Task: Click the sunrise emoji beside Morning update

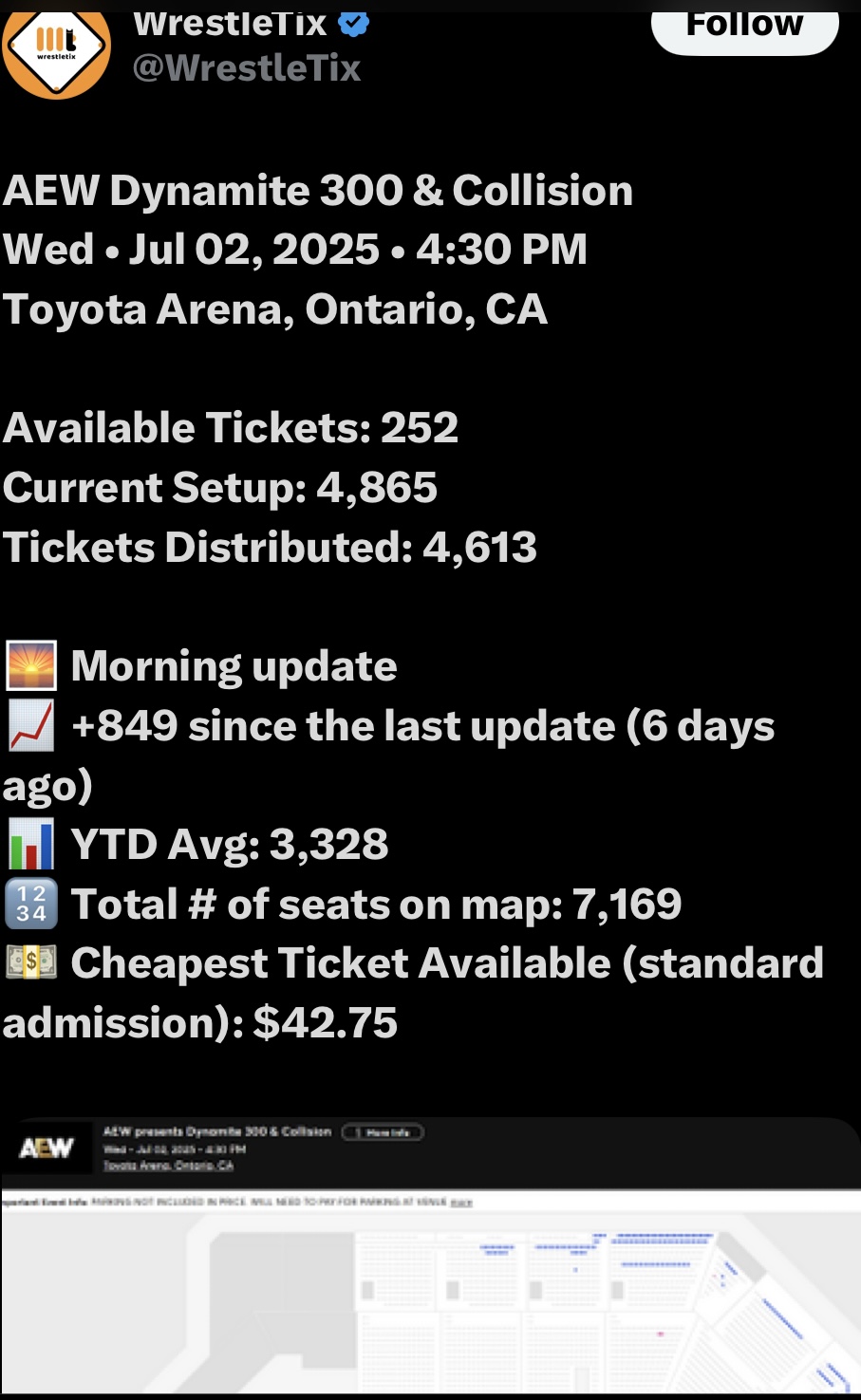Action: click(31, 665)
